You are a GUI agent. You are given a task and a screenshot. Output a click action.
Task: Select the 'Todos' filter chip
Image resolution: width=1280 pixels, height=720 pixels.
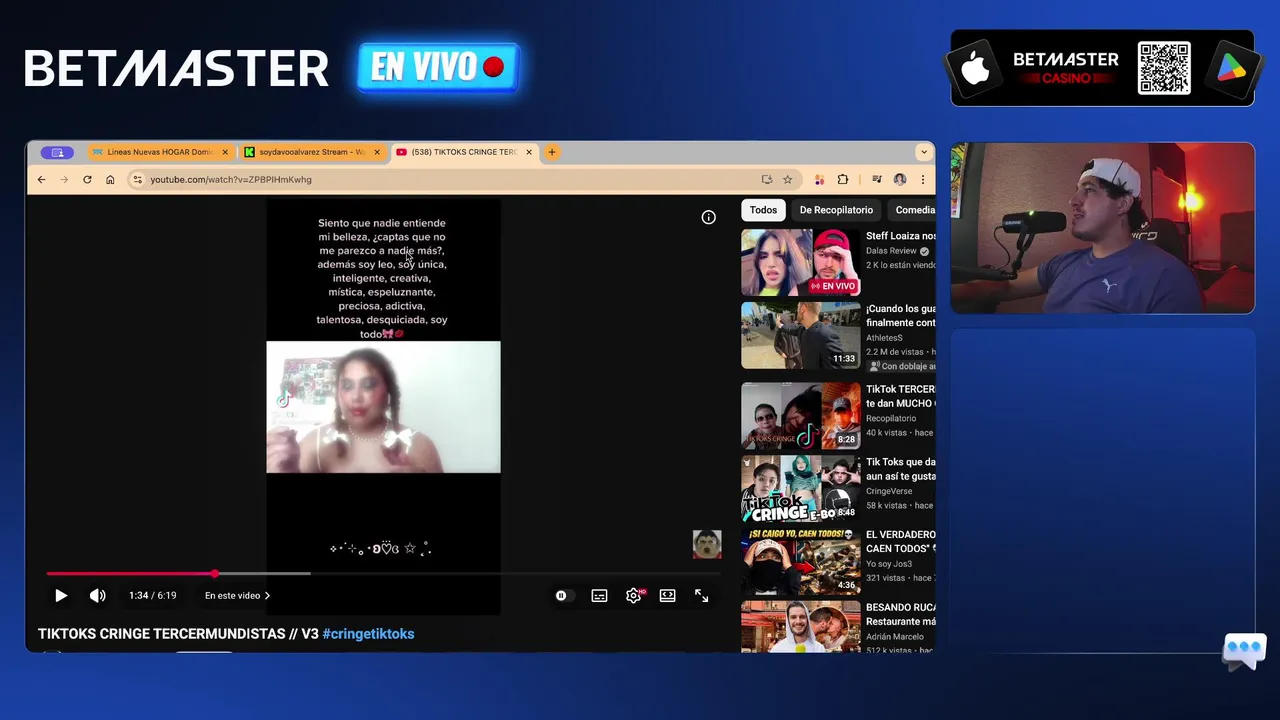tap(763, 210)
